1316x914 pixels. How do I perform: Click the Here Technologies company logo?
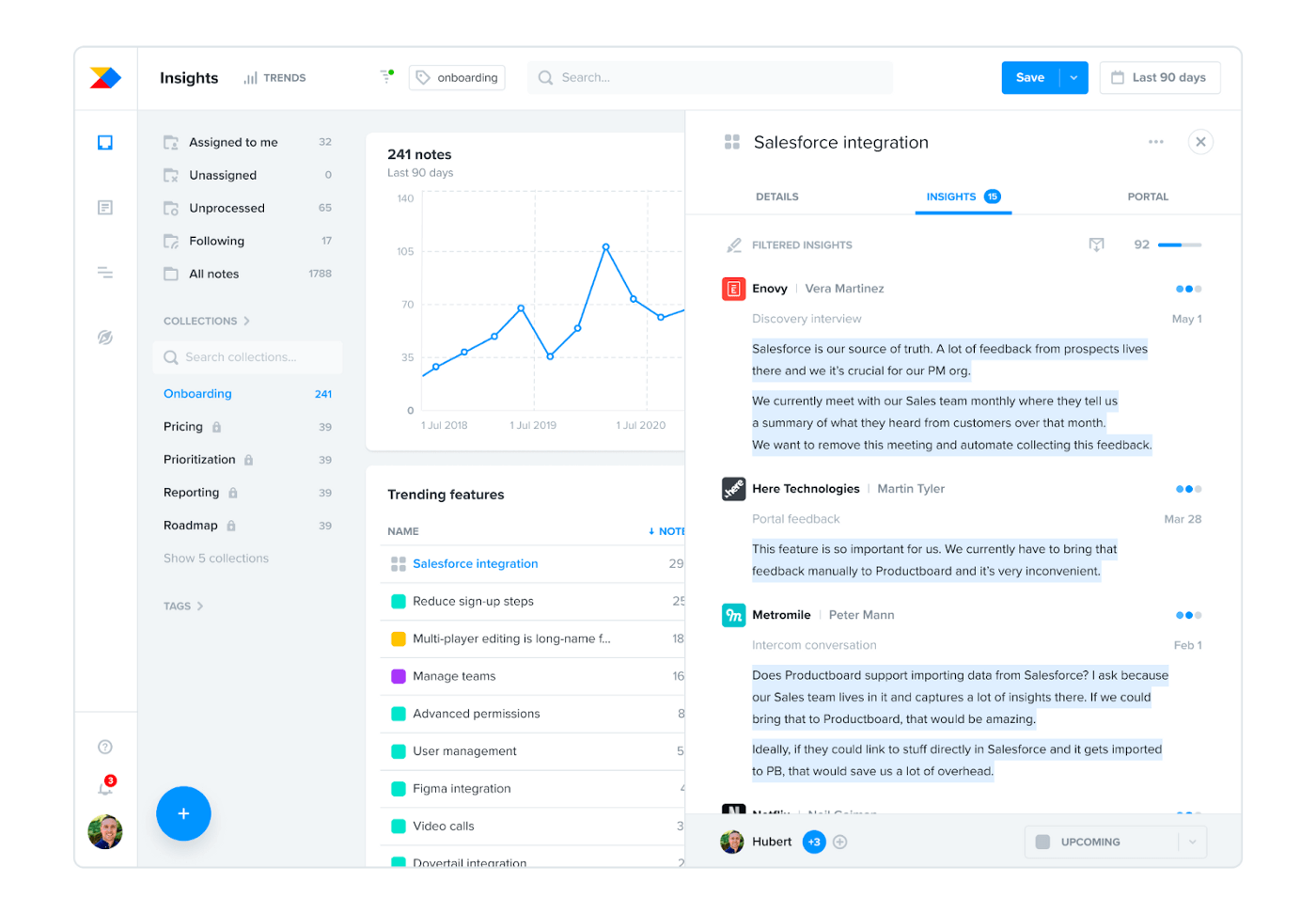click(734, 489)
